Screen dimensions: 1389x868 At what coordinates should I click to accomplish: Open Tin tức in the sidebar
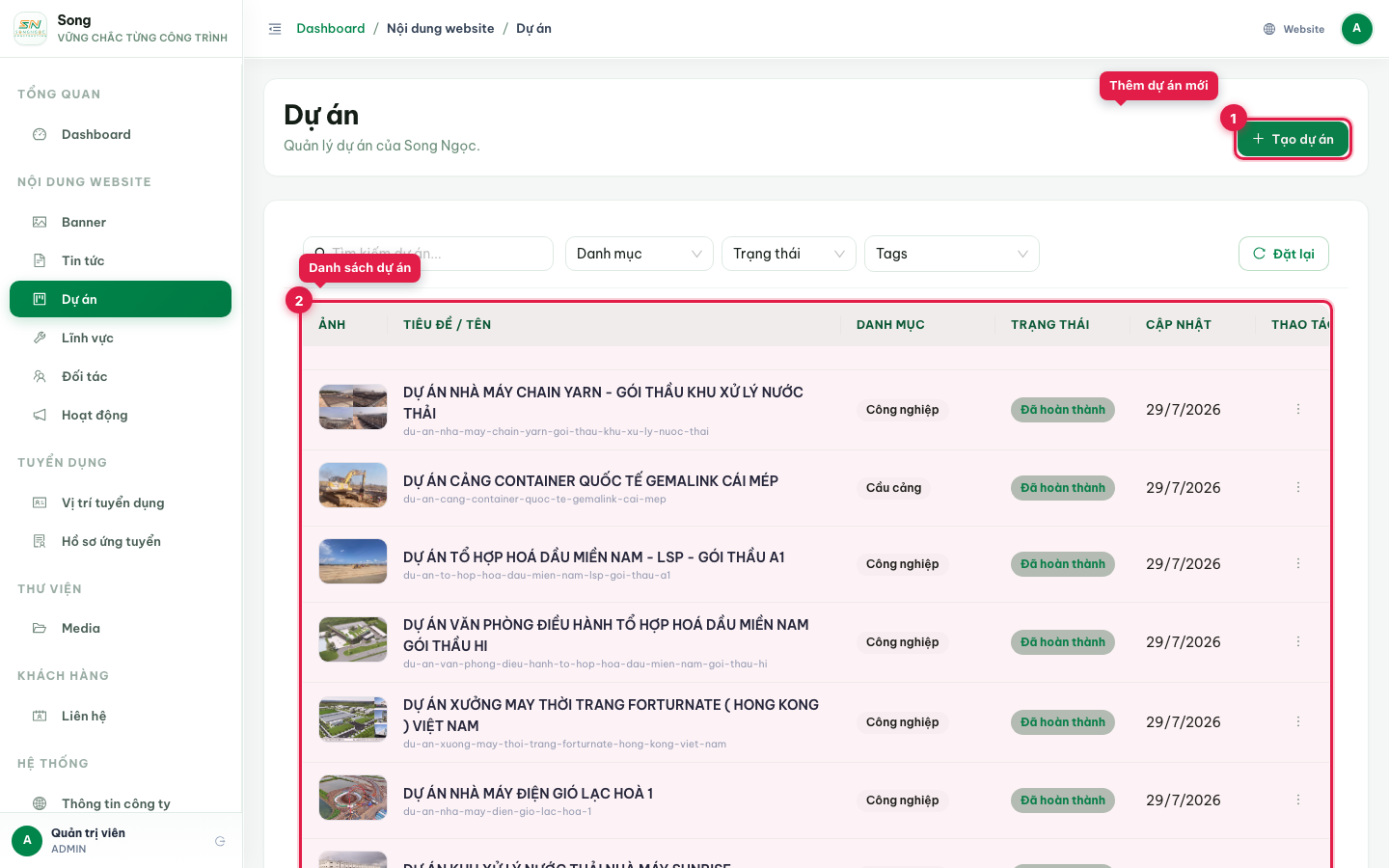(121, 261)
